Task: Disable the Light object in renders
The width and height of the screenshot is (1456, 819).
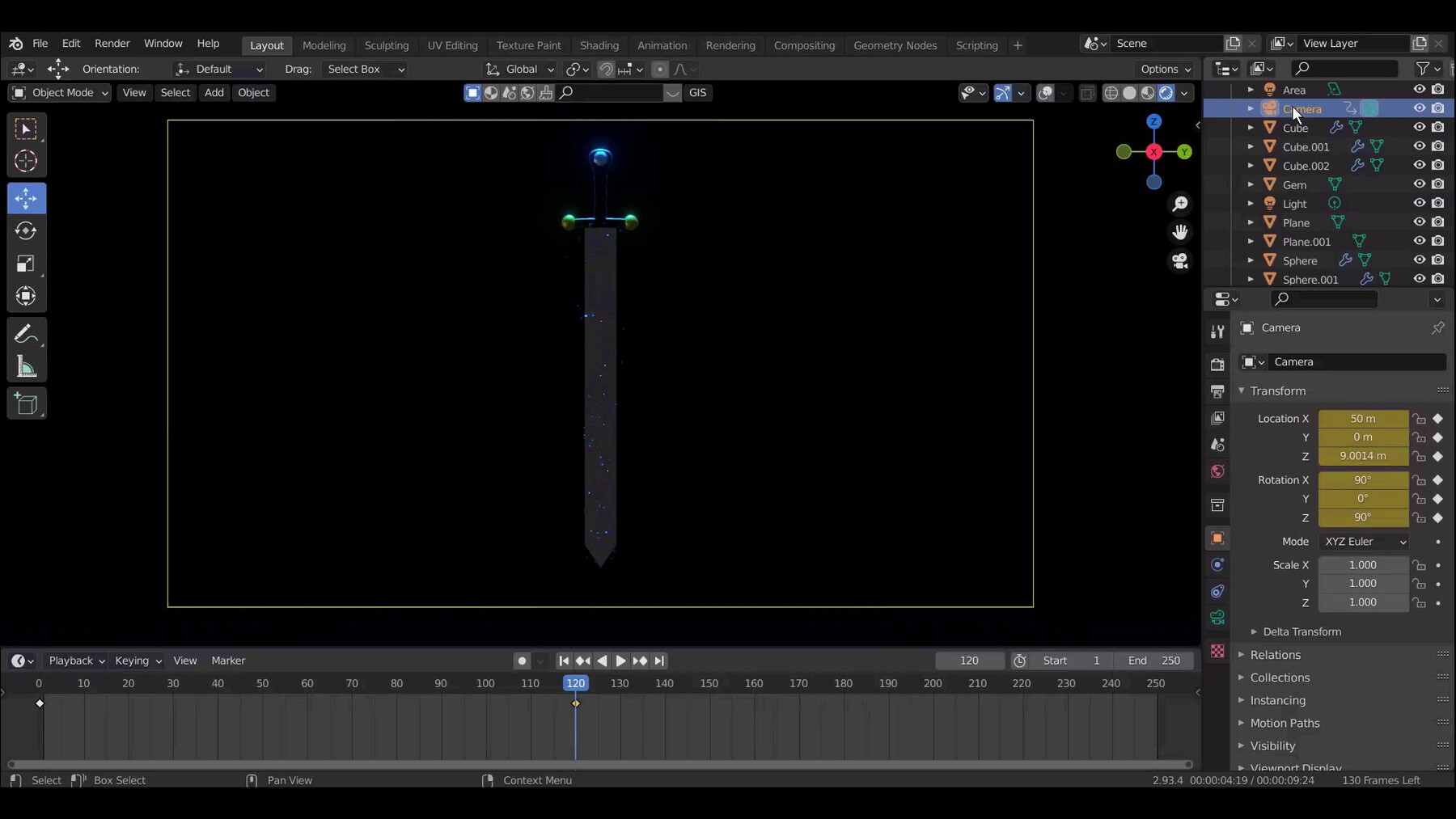Action: (x=1439, y=204)
